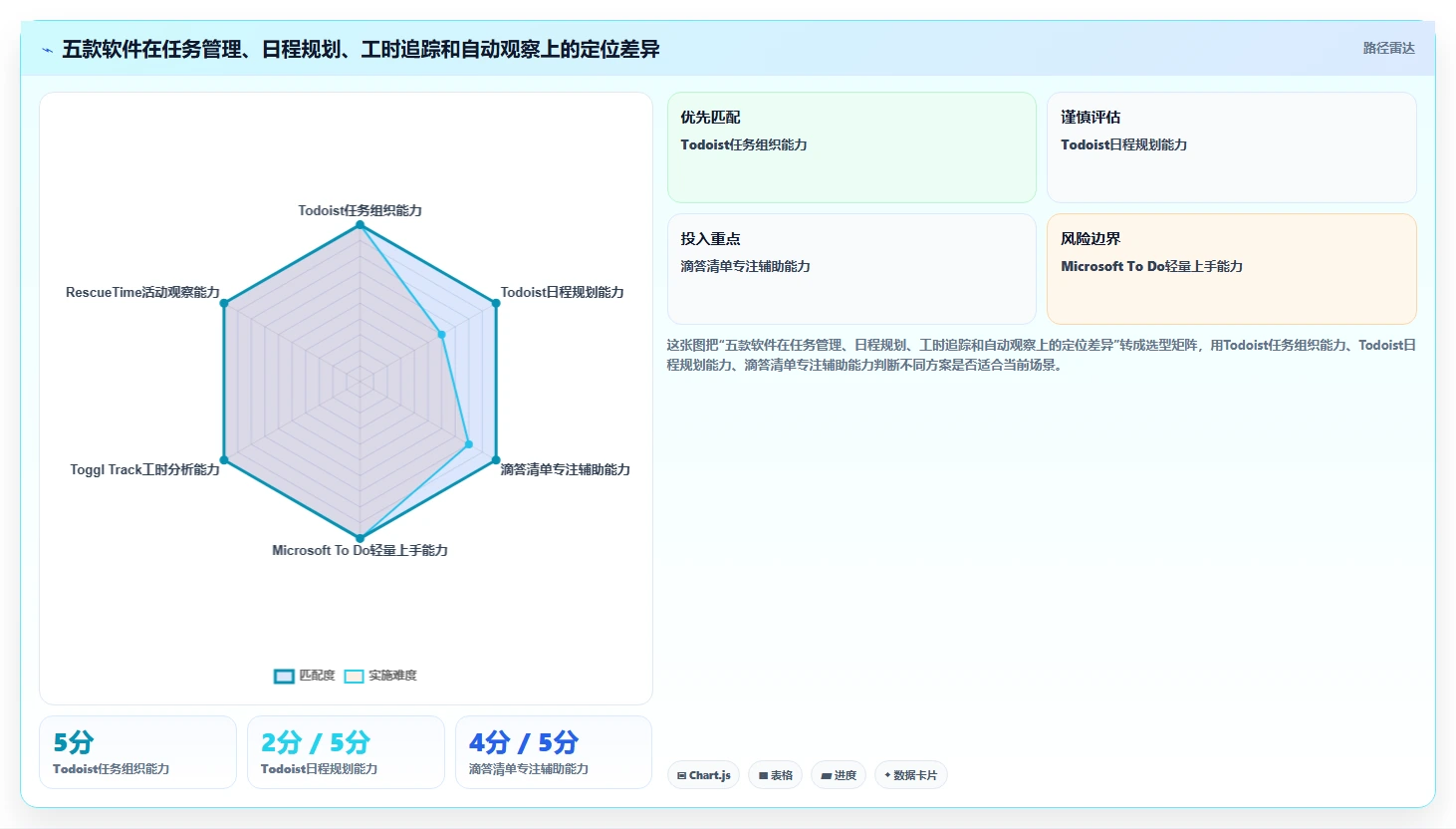This screenshot has width=1456, height=829.
Task: Click the 滴答清单专注辅助能力 radar axis label
Action: click(x=565, y=469)
